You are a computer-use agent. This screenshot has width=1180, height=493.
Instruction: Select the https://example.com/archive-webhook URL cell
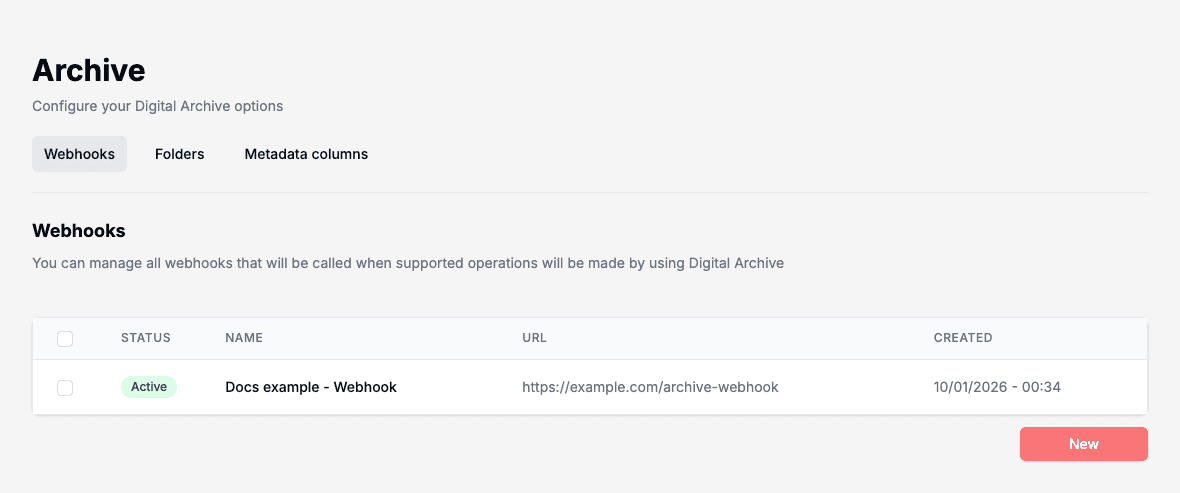click(650, 388)
